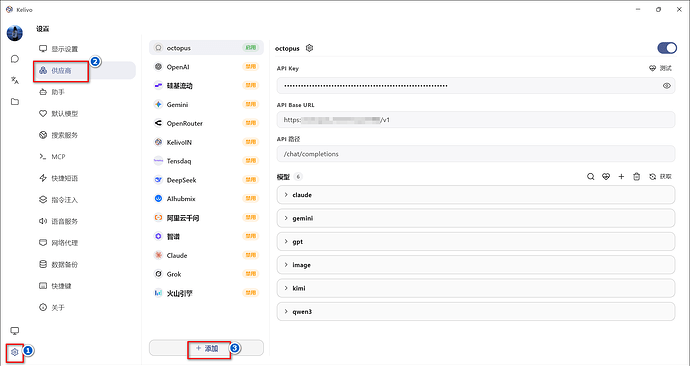Expand the claude model group
Viewport: 690px width, 366px height.
476,195
